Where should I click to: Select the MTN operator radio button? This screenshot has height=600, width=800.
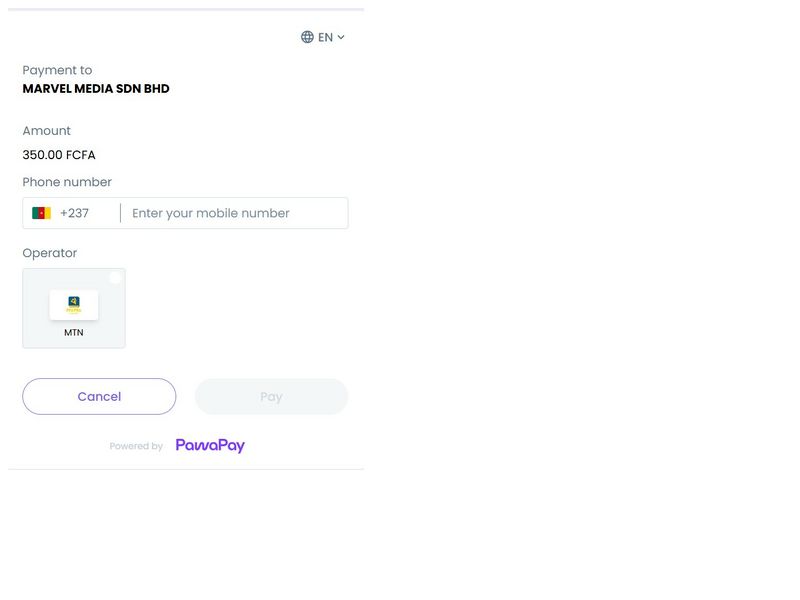tap(115, 278)
